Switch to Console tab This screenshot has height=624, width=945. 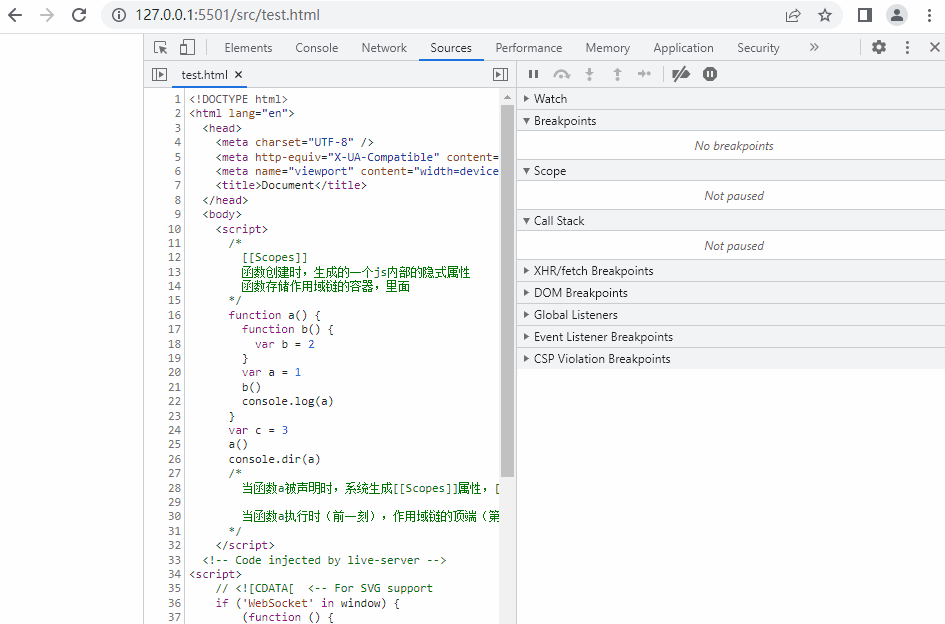316,48
